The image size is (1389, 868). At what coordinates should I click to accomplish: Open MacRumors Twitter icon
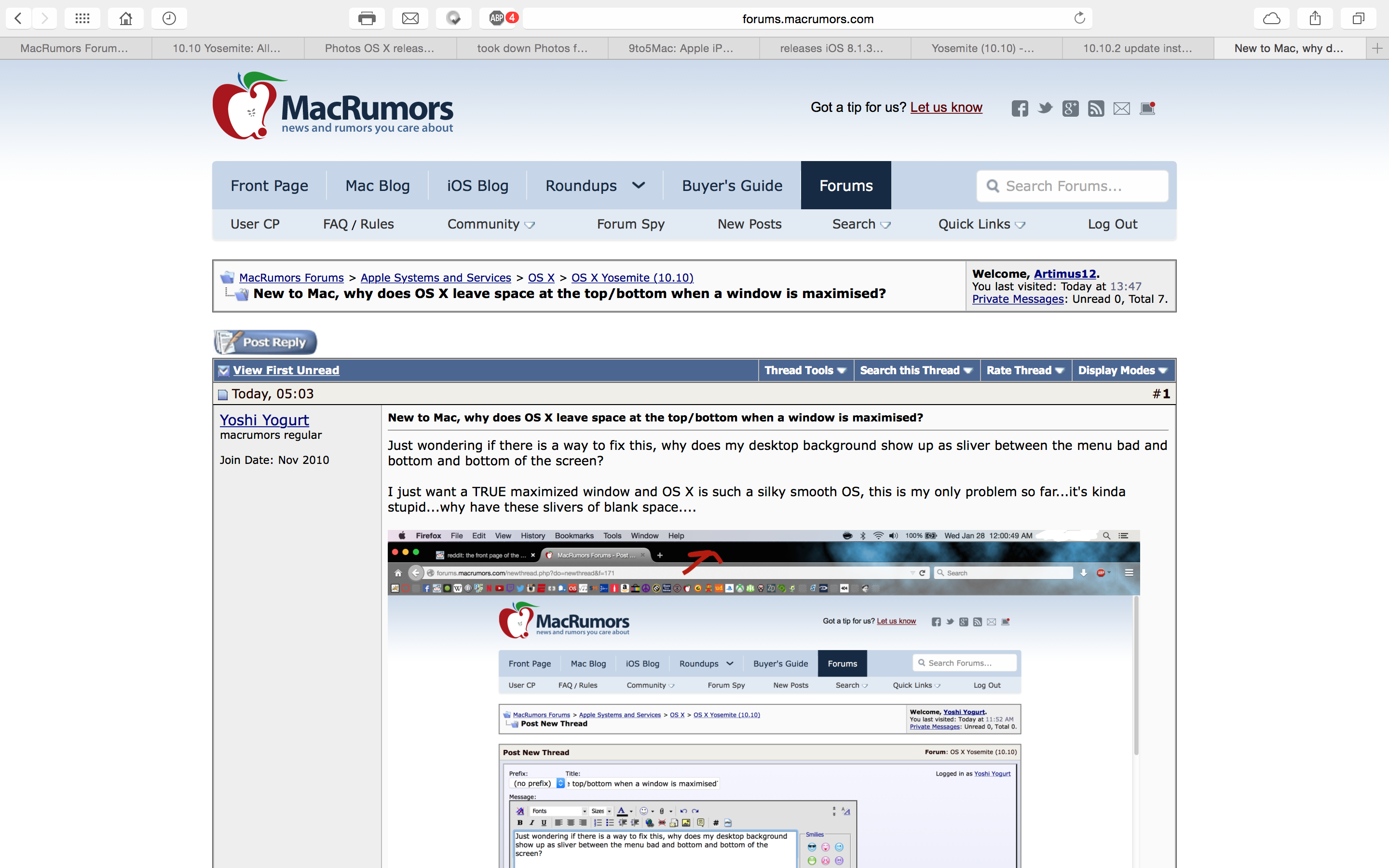coord(1045,108)
